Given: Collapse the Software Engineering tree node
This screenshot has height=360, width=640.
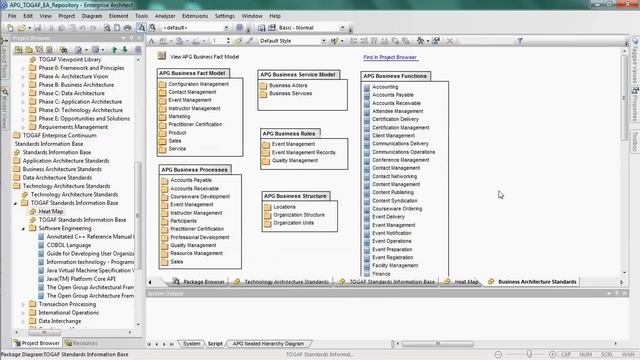Looking at the screenshot, I should pyautogui.click(x=23, y=229).
